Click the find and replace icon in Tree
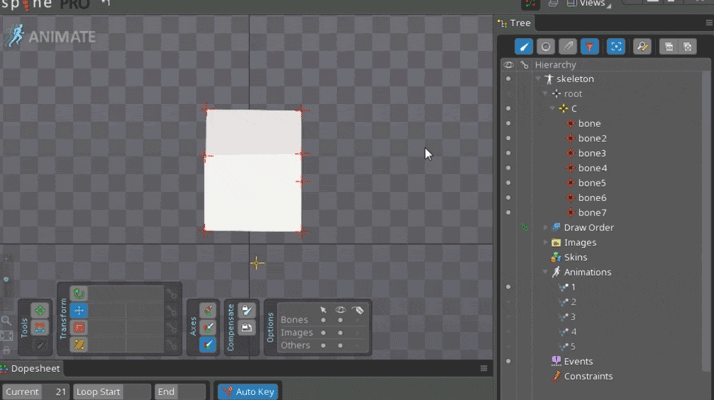 pyautogui.click(x=642, y=46)
